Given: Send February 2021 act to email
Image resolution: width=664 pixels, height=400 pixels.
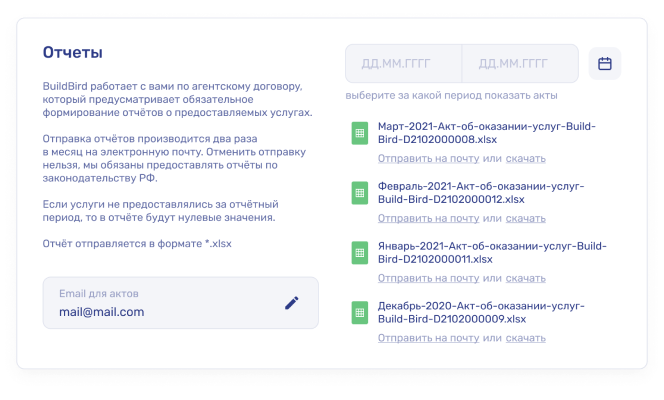Looking at the screenshot, I should tap(428, 218).
